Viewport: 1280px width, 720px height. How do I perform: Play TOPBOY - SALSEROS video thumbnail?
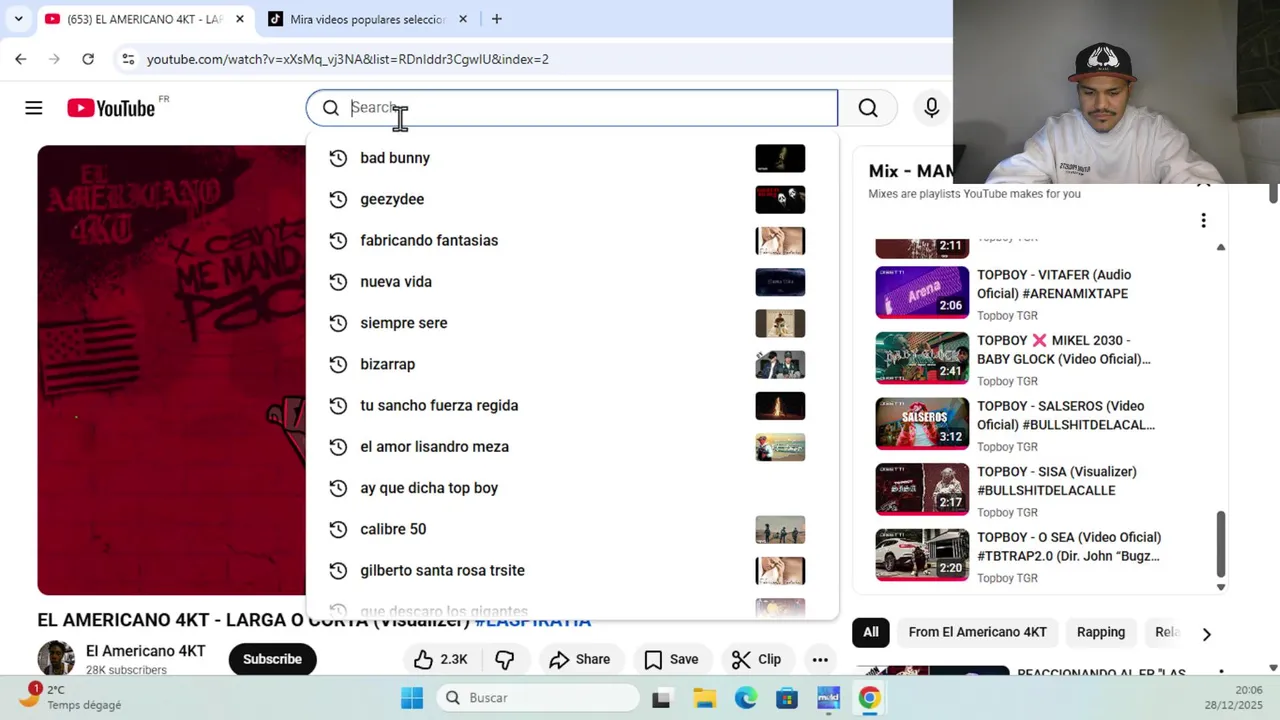922,423
